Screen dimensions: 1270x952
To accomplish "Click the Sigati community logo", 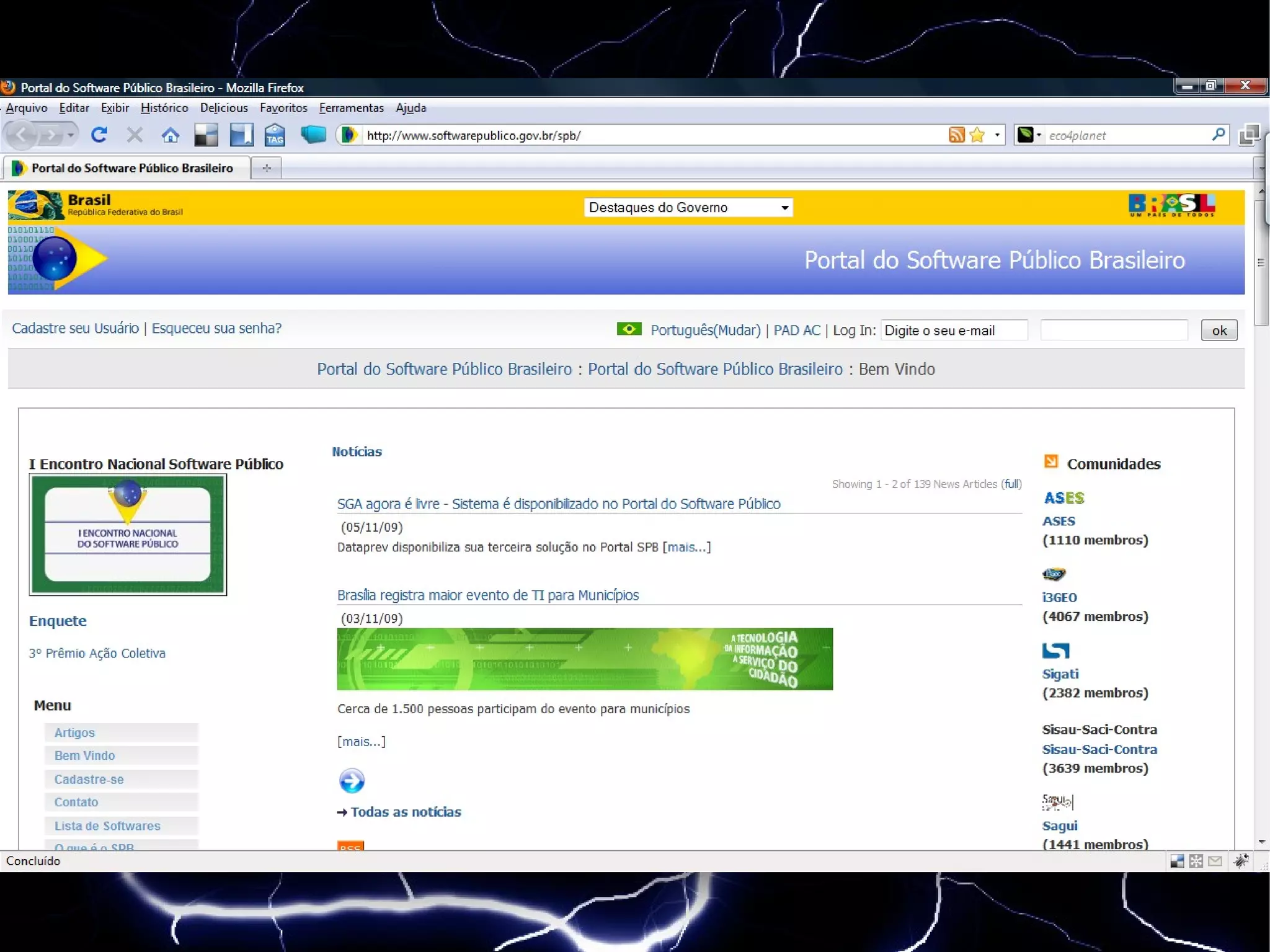I will click(1056, 651).
